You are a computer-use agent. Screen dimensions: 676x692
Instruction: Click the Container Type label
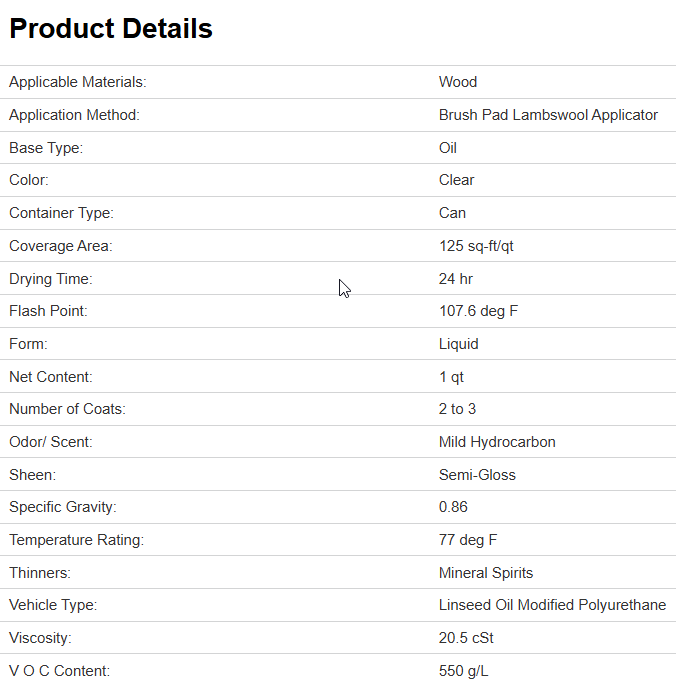point(62,213)
